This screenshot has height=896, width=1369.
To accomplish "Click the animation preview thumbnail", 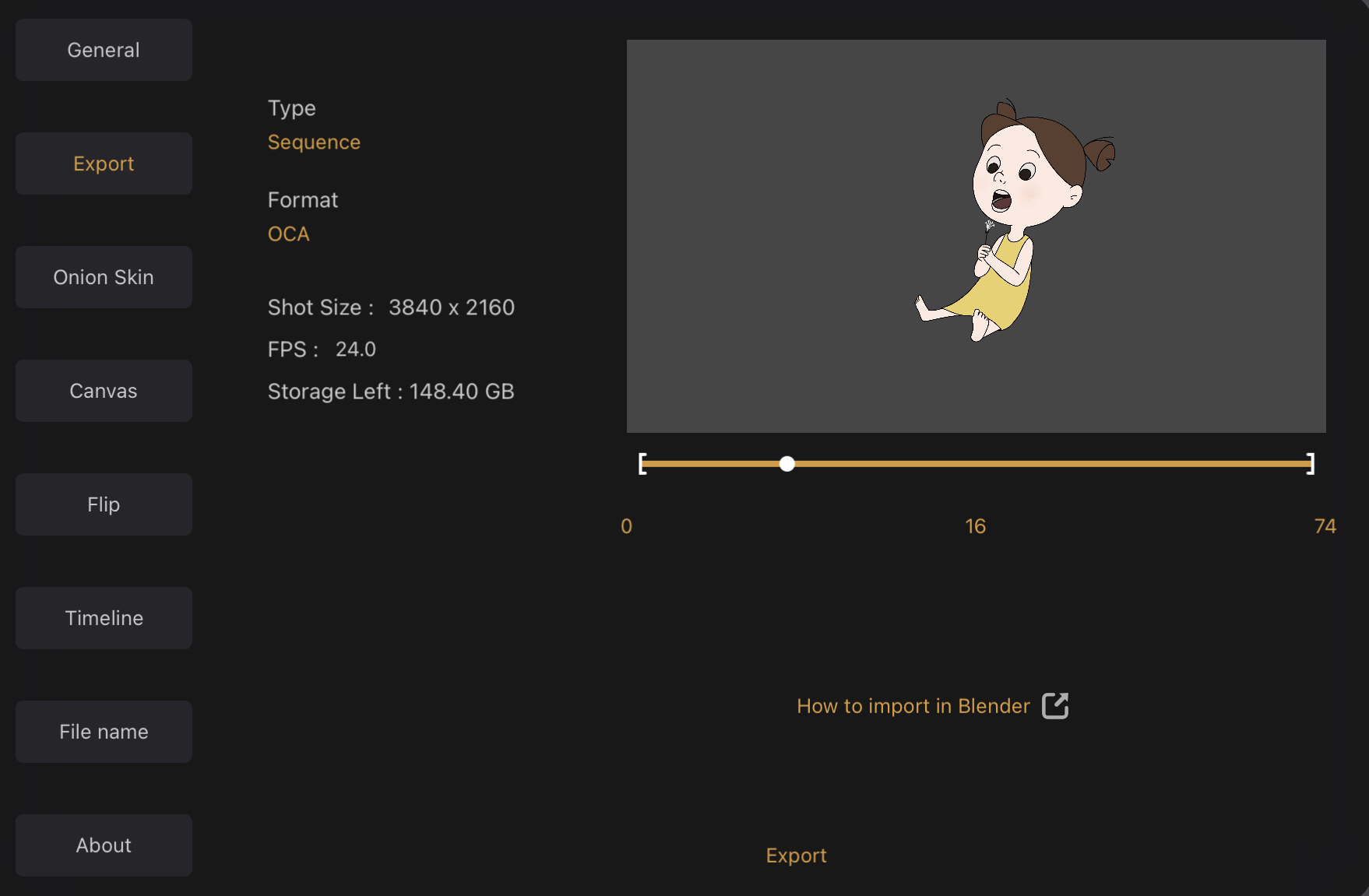I will [976, 236].
